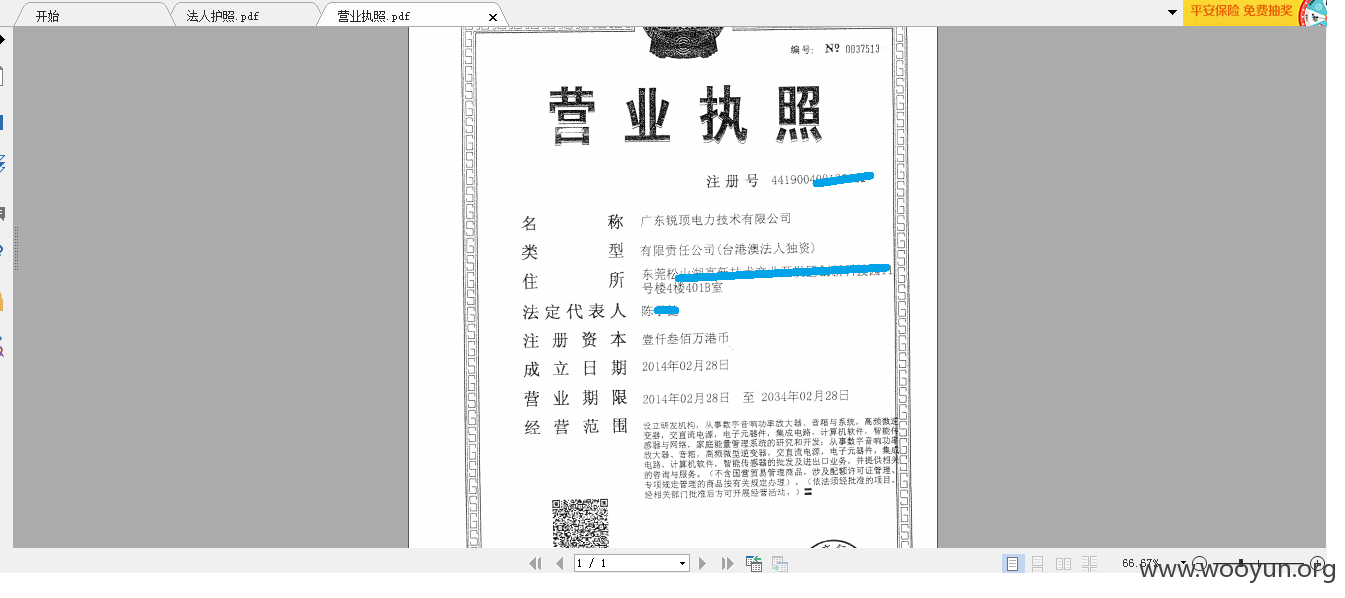Open the tab list dropdown arrow
The width and height of the screenshot is (1345, 598).
(1172, 13)
